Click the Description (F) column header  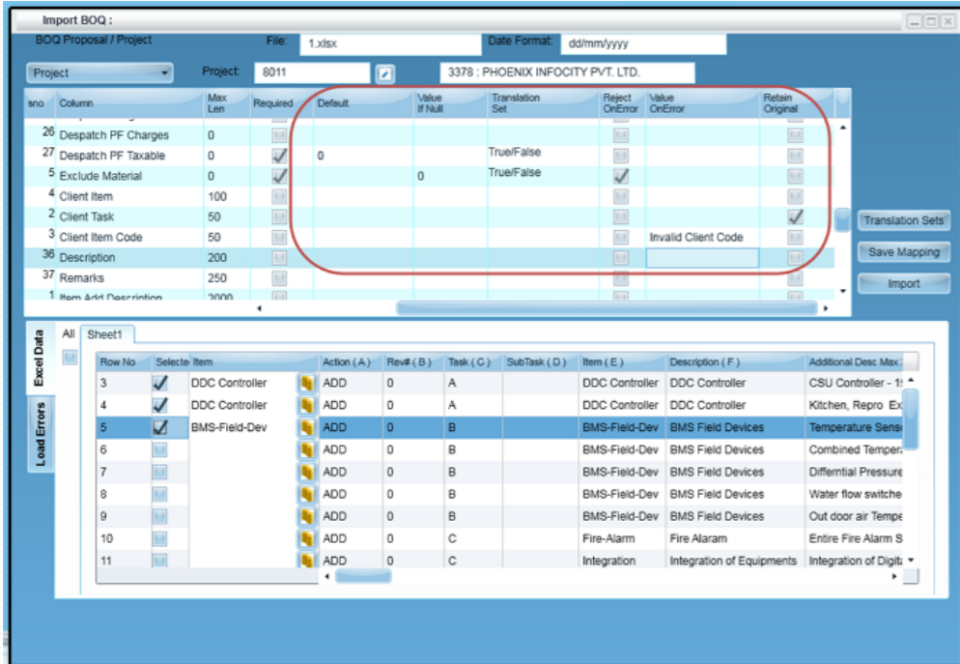tap(735, 362)
